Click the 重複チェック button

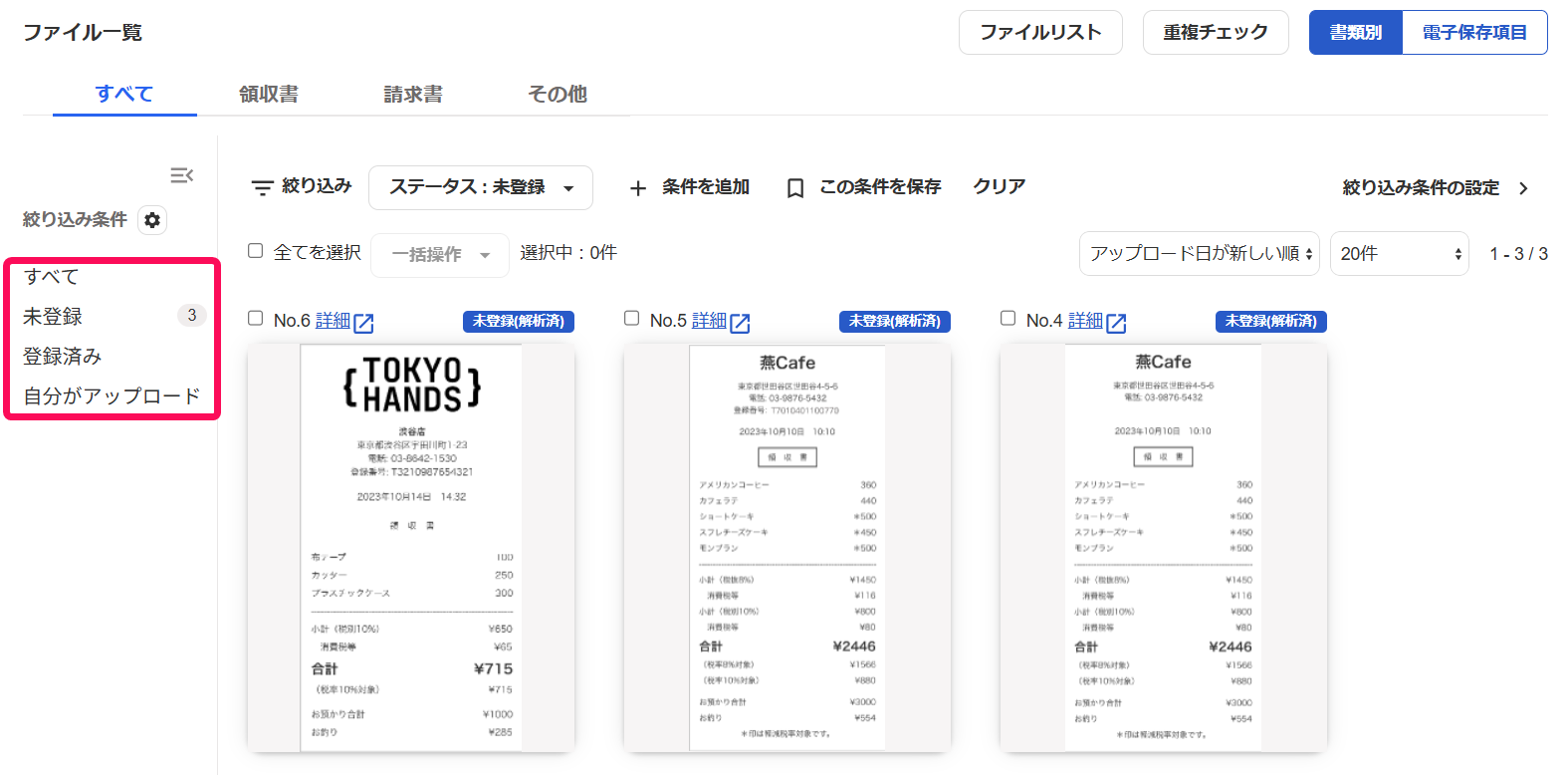click(x=1216, y=32)
